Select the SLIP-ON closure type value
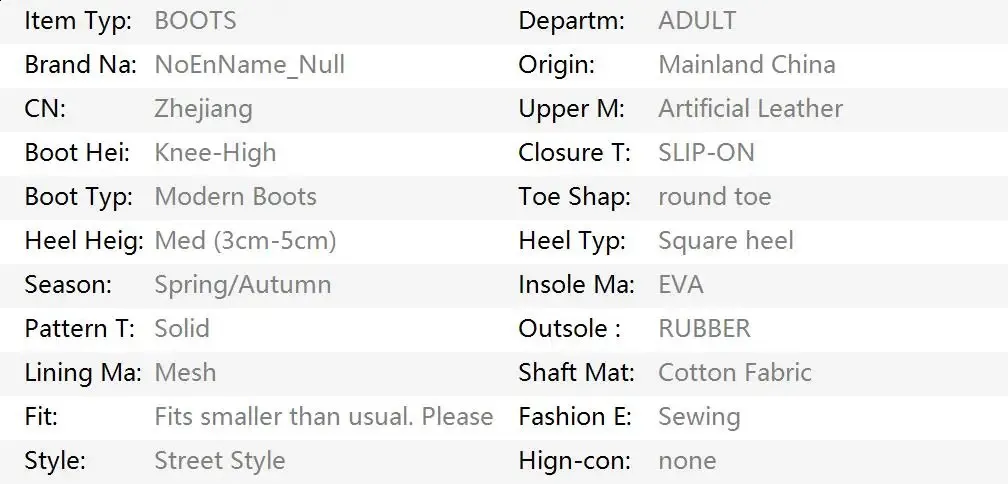This screenshot has width=1008, height=484. click(x=706, y=153)
